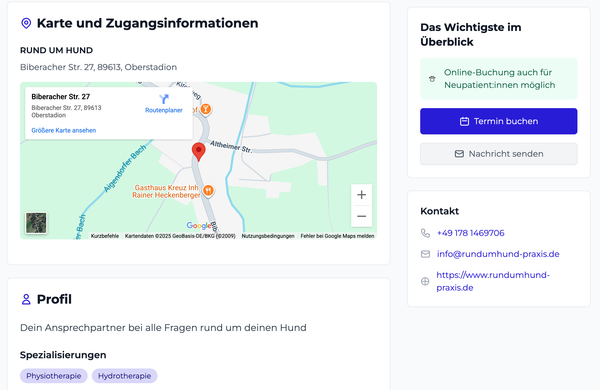Click the orange cocktail bar map marker

click(206, 109)
